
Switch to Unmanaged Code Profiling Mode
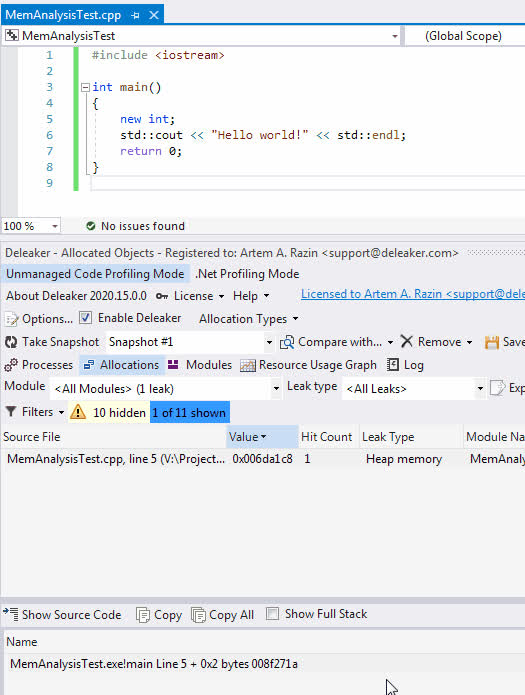pyautogui.click(x=95, y=274)
